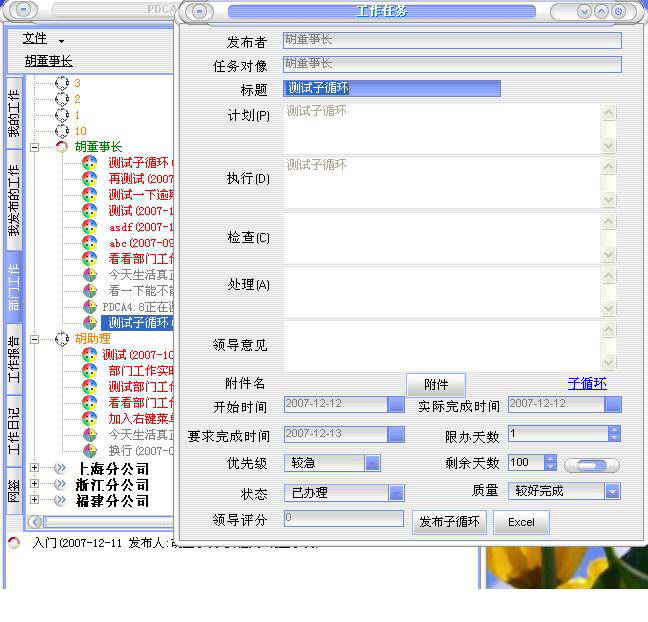The image size is (648, 622).
Task: Click the 限办天数 spinner arrows
Action: [614, 434]
